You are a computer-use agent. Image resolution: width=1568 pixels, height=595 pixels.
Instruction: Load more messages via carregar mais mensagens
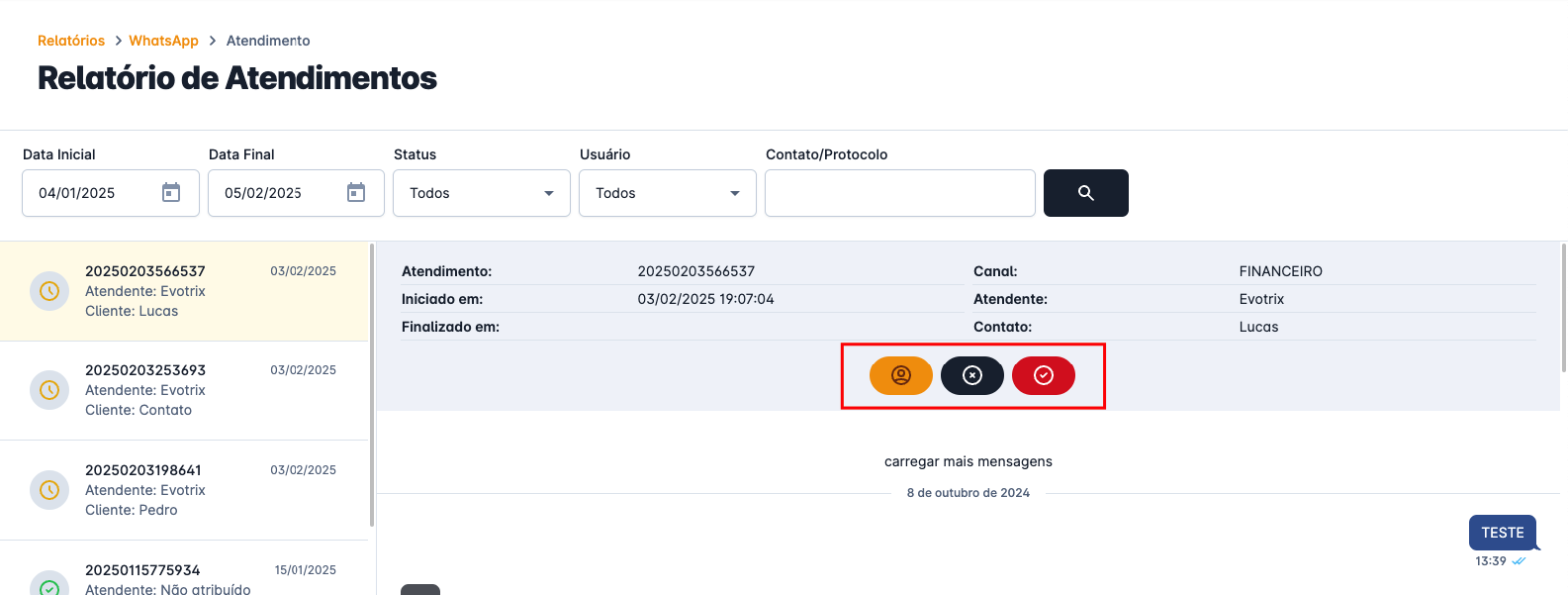968,461
